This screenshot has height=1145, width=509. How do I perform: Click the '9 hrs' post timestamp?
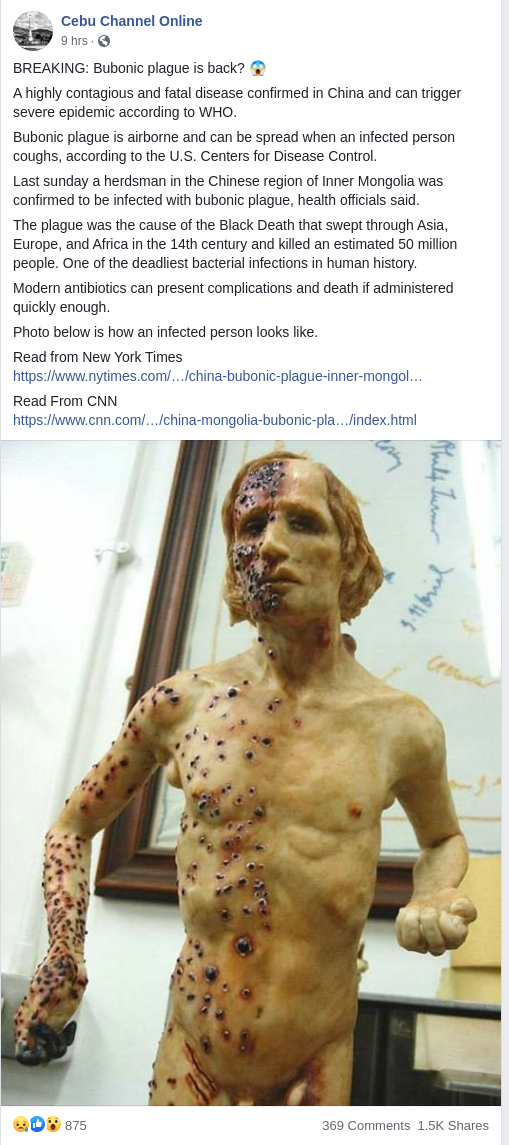(x=75, y=41)
